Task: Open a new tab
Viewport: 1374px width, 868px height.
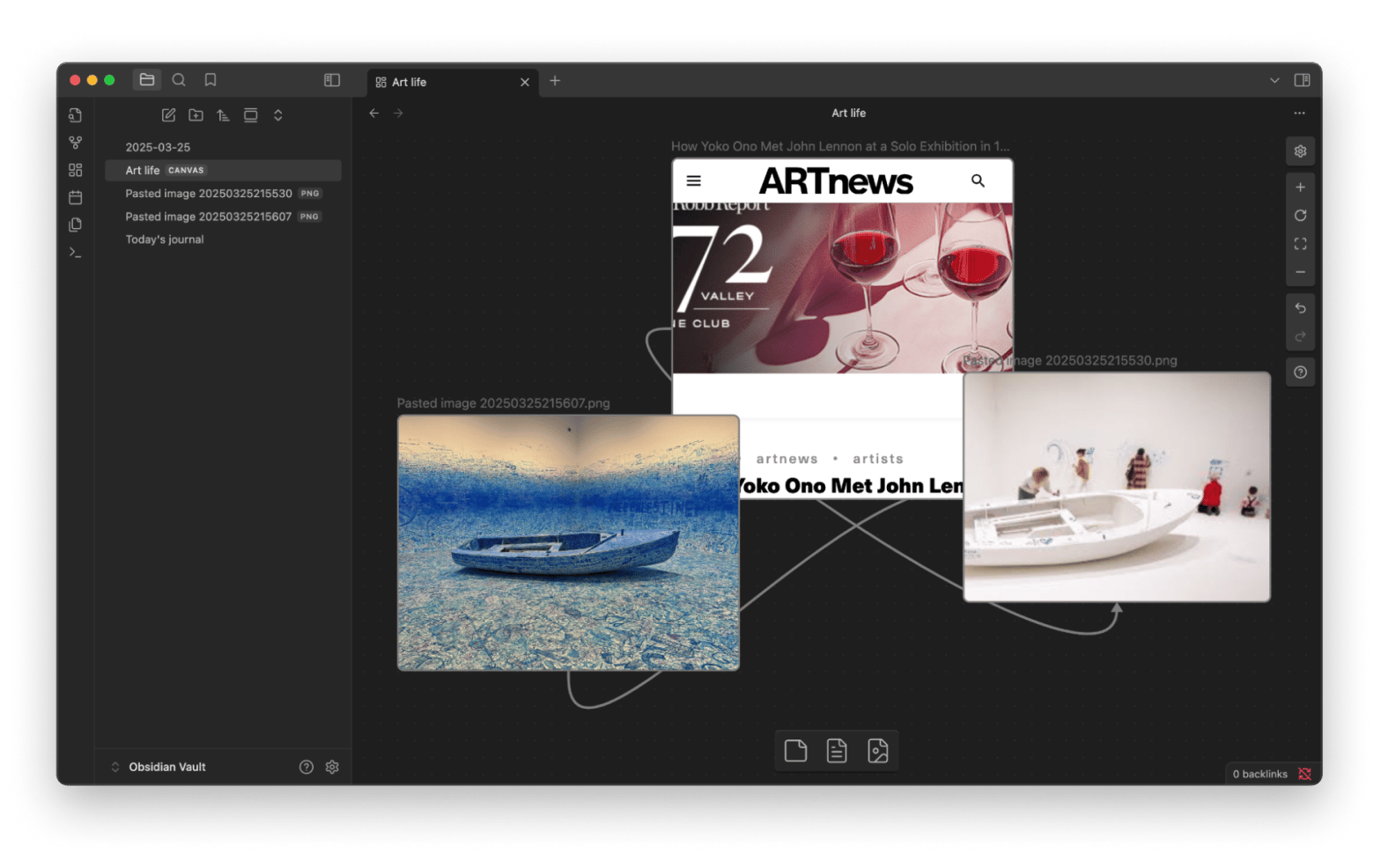Action: coord(555,81)
